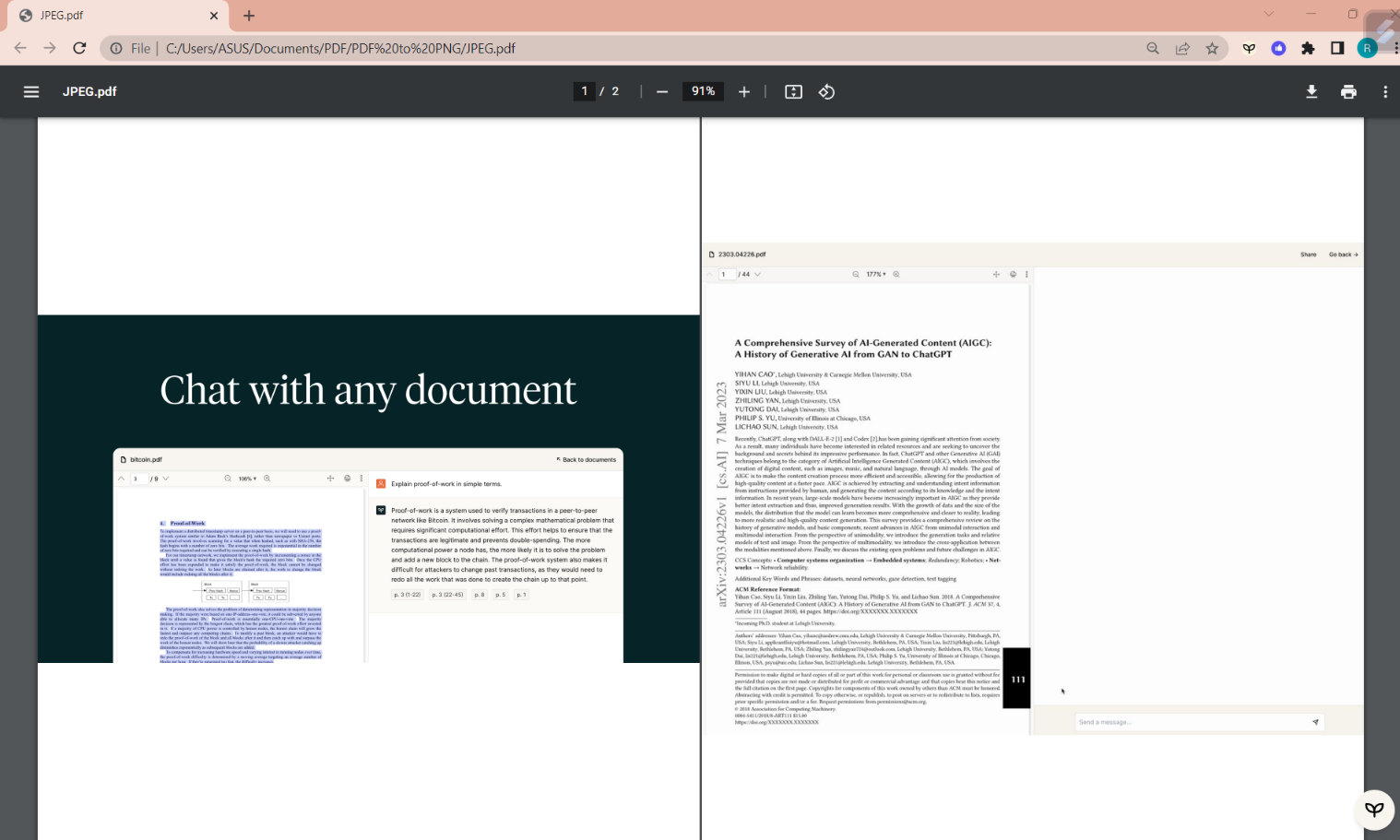Open PDF viewer more actions menu
1400x840 pixels.
click(x=1385, y=91)
